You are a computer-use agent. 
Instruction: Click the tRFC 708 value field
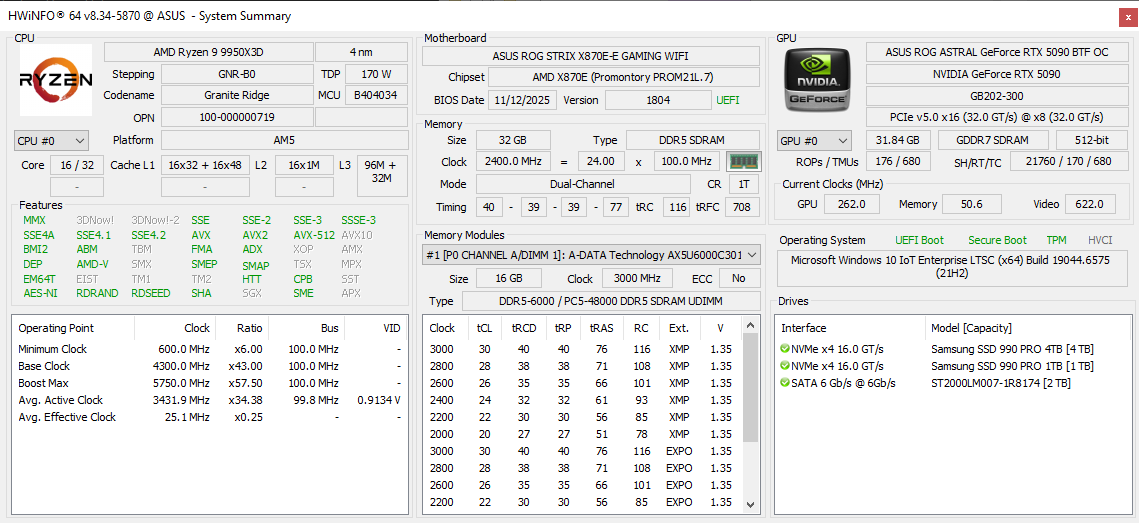pyautogui.click(x=742, y=207)
